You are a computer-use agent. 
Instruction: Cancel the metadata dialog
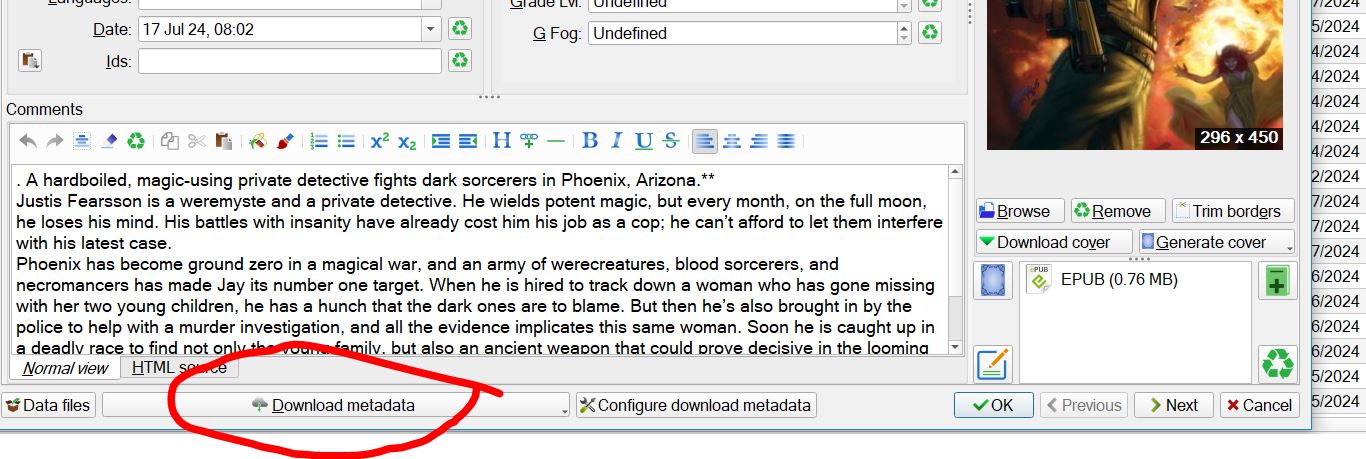(x=1259, y=405)
